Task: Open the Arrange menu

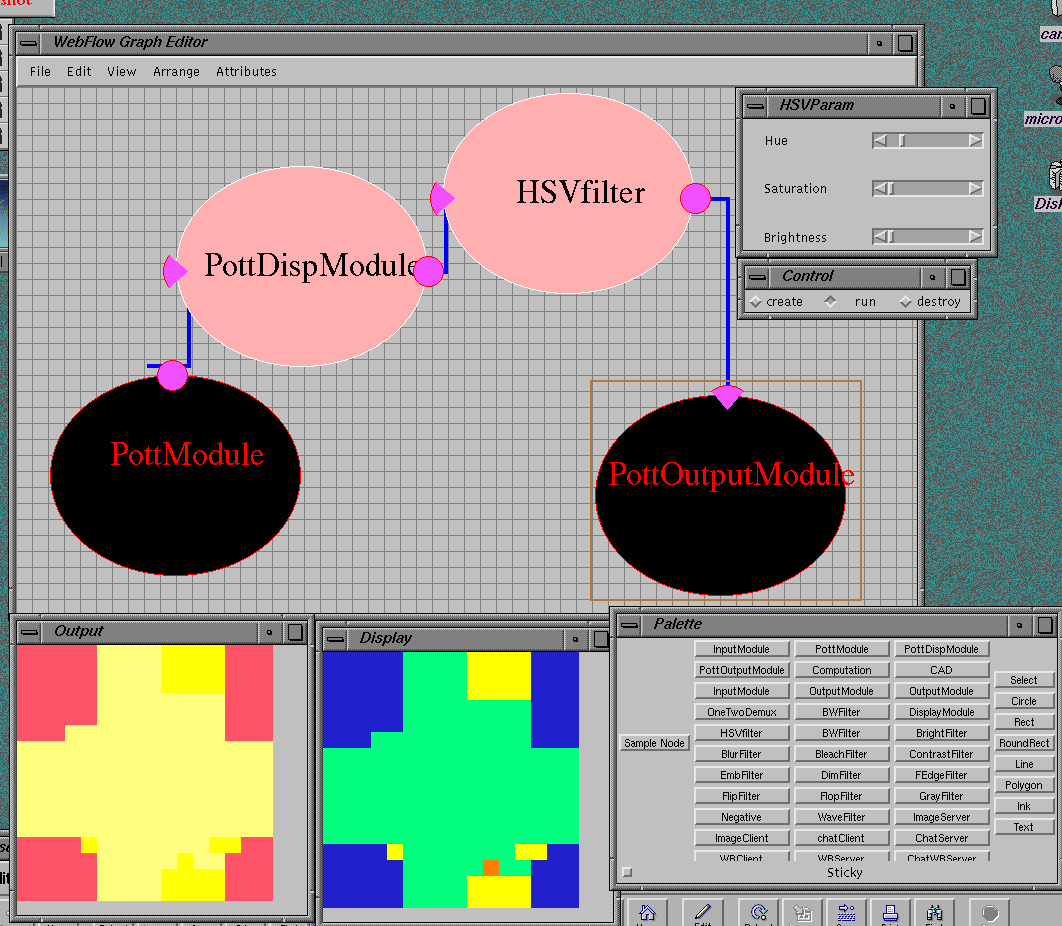Action: click(176, 71)
